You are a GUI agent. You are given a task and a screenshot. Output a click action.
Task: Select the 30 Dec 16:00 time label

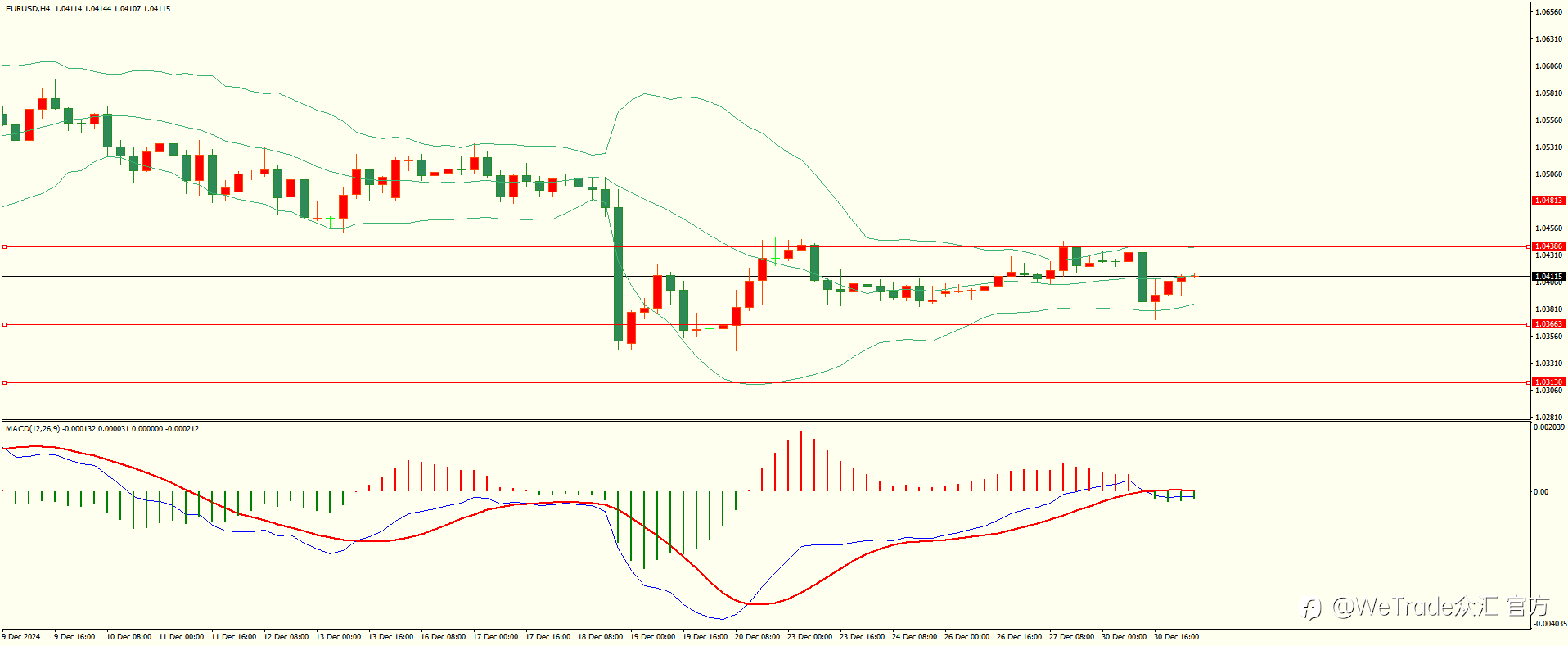pos(1176,637)
